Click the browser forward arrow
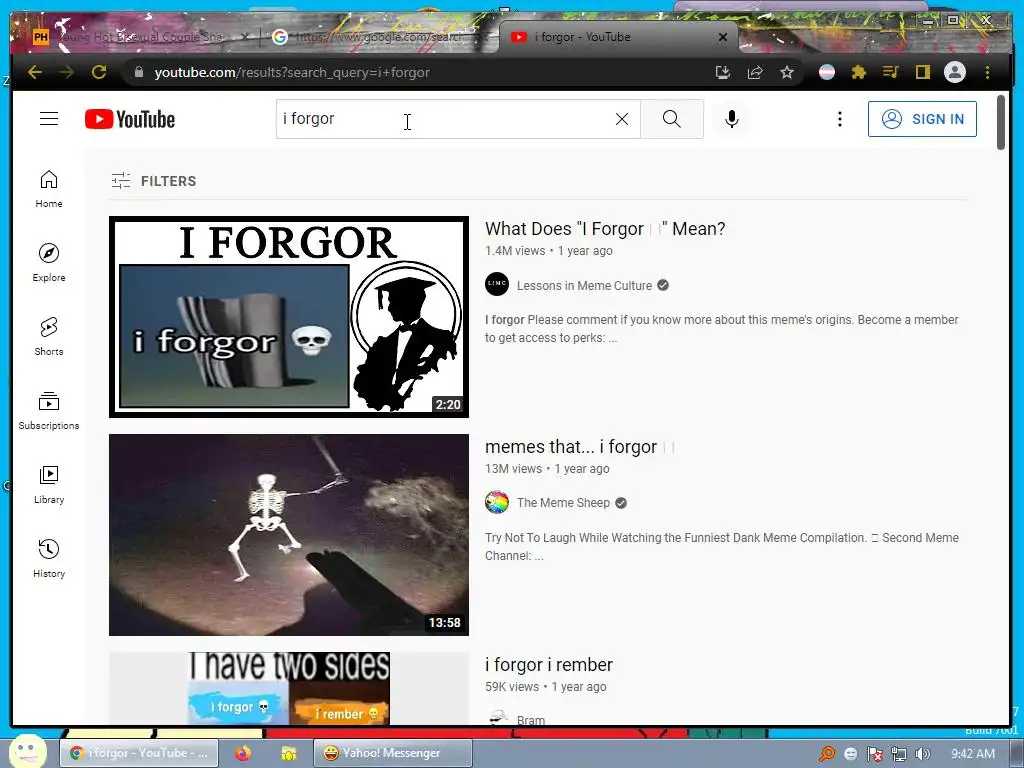This screenshot has height=768, width=1024. [x=67, y=72]
